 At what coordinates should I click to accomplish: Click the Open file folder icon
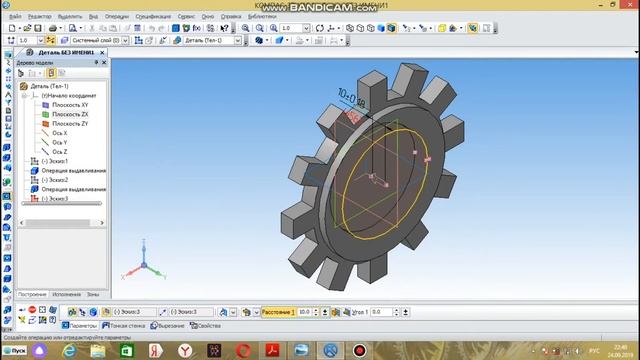pos(27,28)
